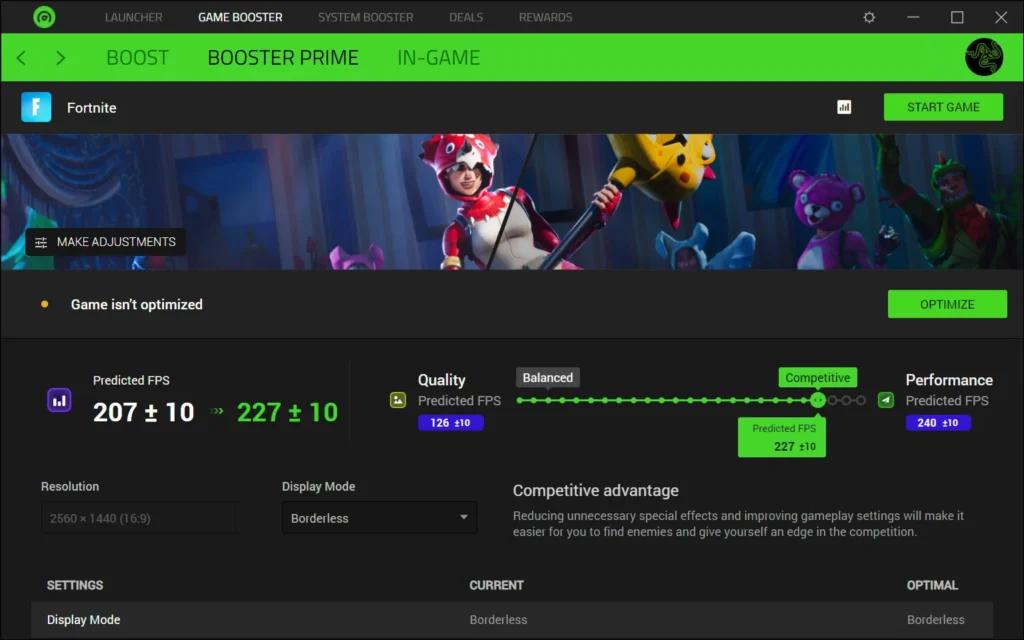Go back with the left arrow
The height and width of the screenshot is (640, 1024).
21,58
